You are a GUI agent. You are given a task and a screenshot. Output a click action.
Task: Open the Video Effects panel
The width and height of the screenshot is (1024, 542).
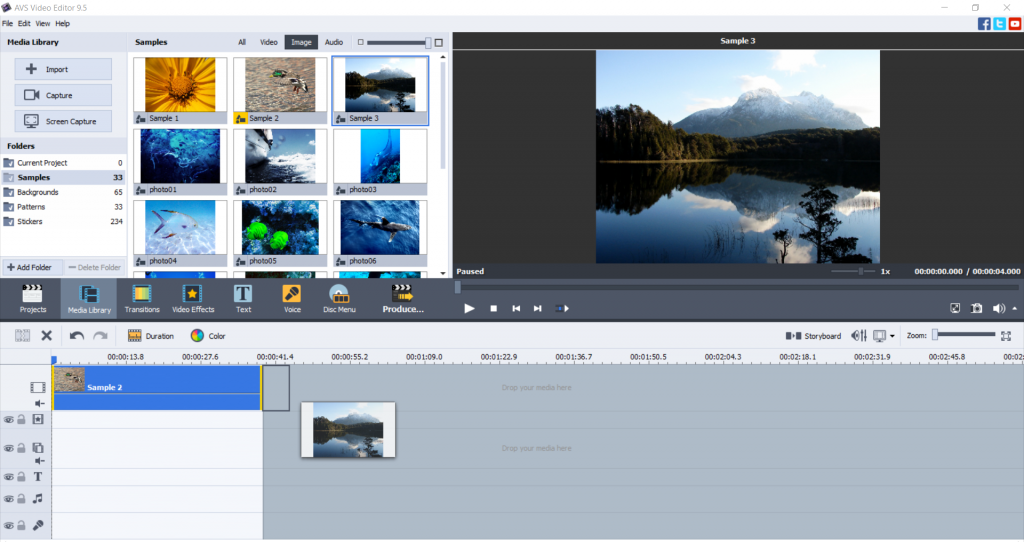192,298
